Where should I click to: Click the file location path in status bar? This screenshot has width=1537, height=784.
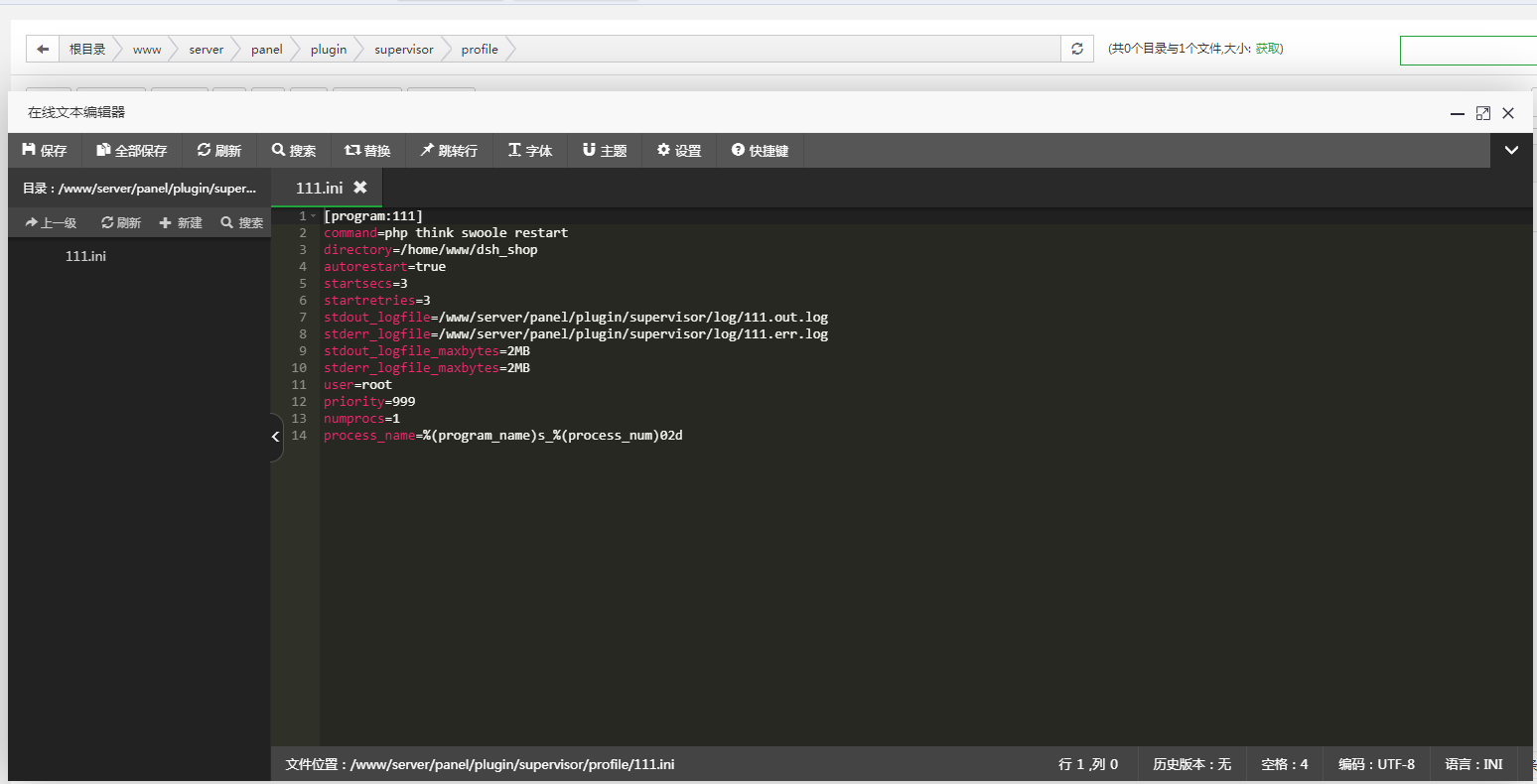[x=480, y=764]
